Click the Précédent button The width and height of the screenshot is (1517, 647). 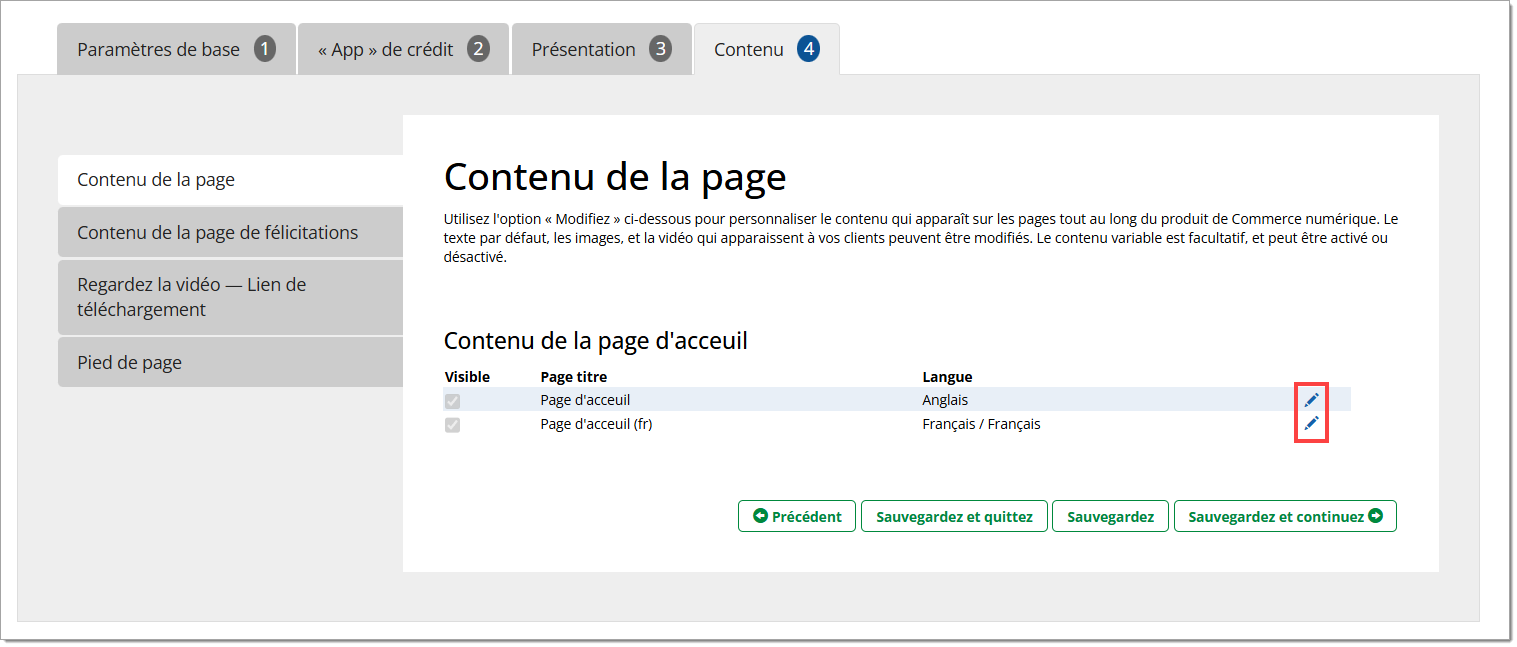(x=797, y=516)
